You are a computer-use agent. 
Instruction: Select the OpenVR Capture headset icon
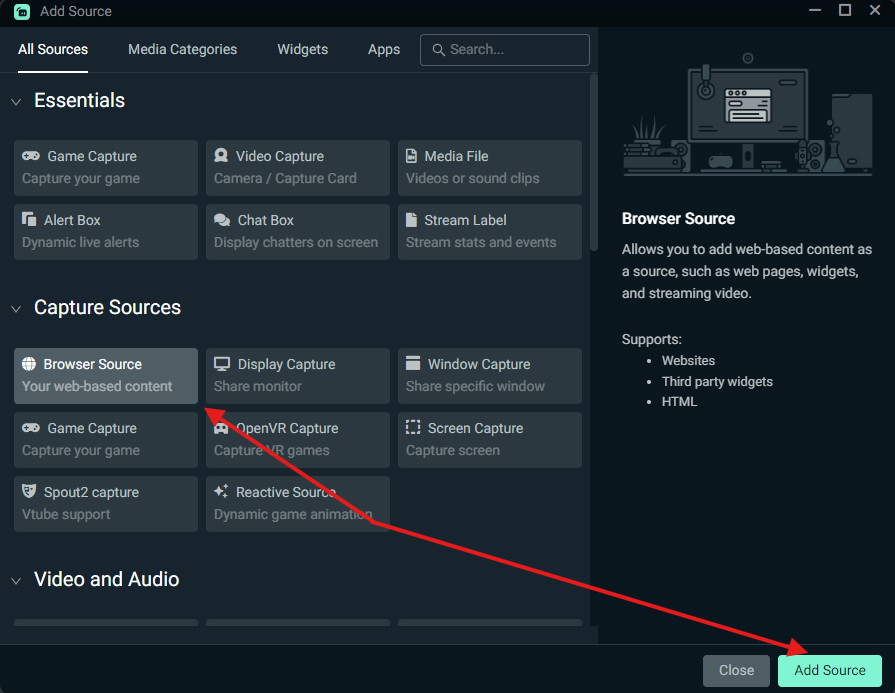(x=221, y=428)
